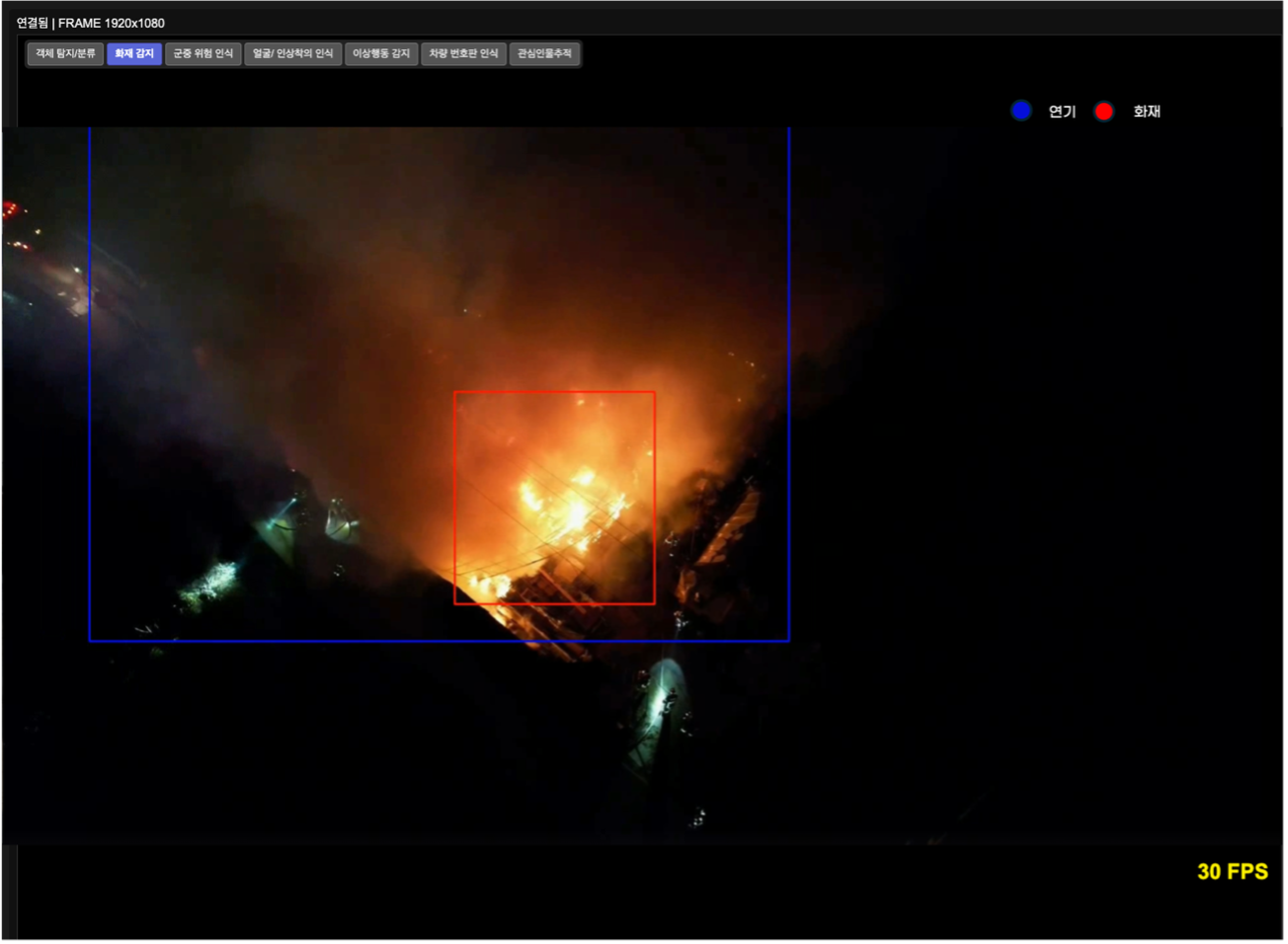Open the 군중 위험 인식 tab
The image size is (1288, 944).
pos(203,53)
